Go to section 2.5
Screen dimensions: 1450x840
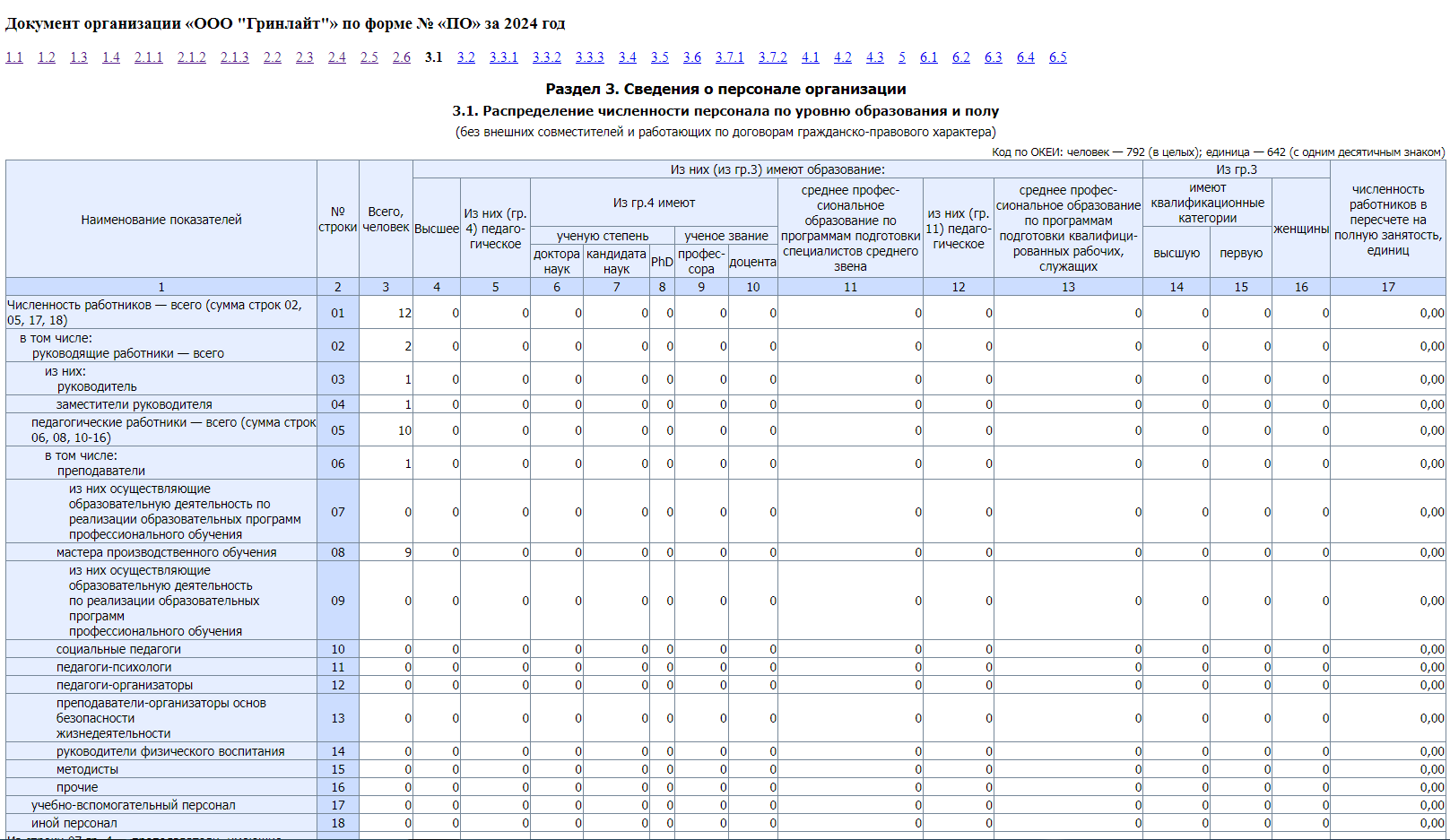click(x=369, y=57)
